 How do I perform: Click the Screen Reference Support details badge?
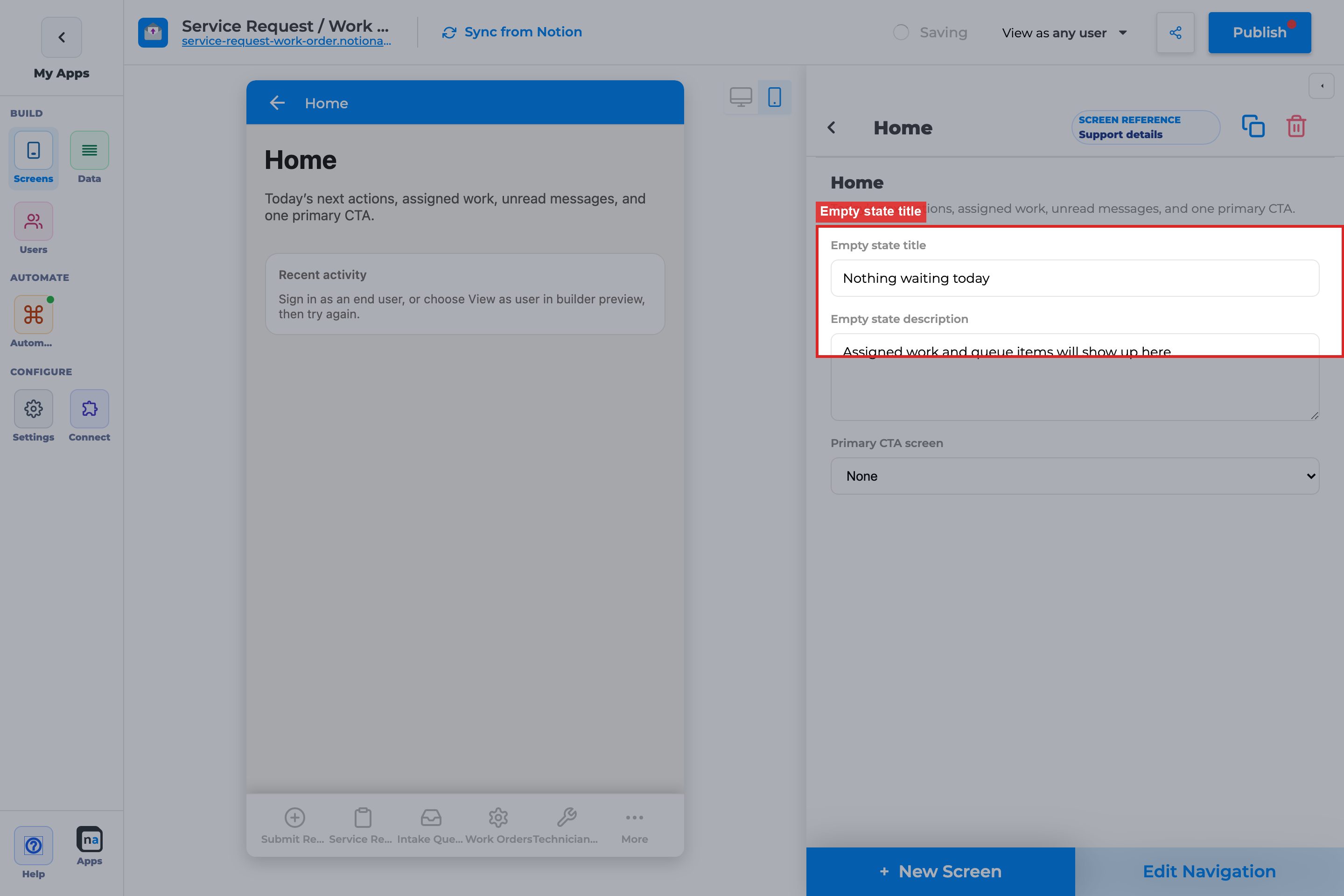coord(1145,127)
